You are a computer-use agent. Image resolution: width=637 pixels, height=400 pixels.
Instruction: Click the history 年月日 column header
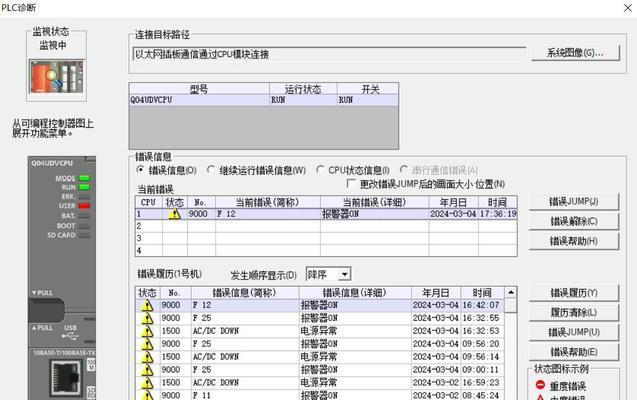436,293
